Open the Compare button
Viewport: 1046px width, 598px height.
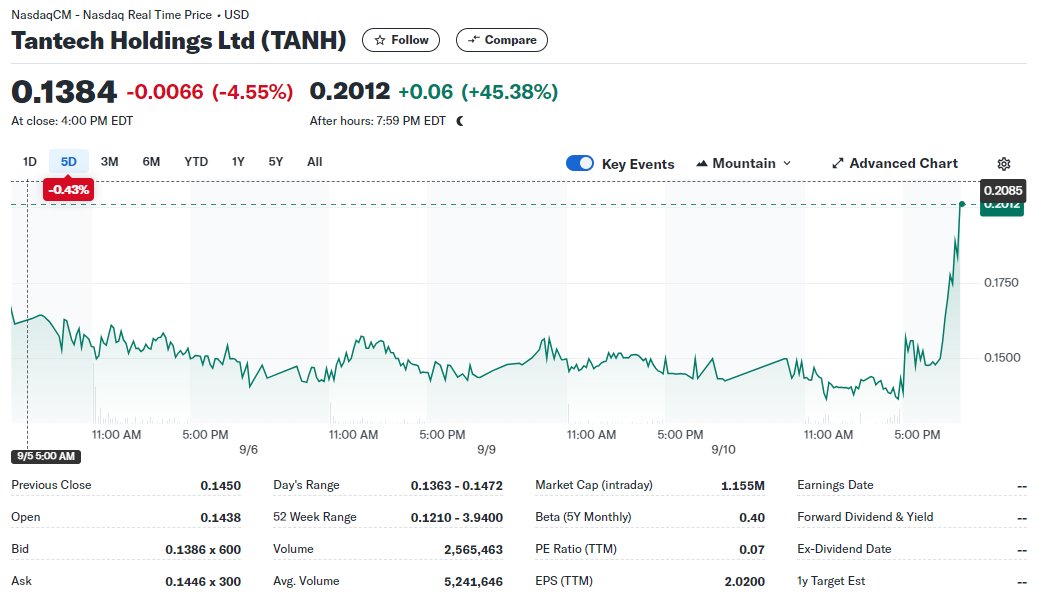(x=502, y=40)
